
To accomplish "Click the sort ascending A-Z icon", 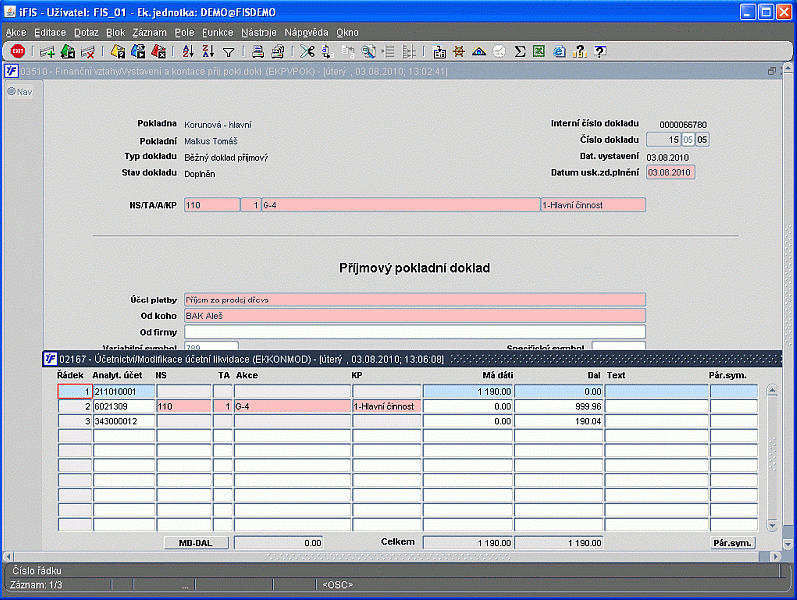I will [x=187, y=51].
